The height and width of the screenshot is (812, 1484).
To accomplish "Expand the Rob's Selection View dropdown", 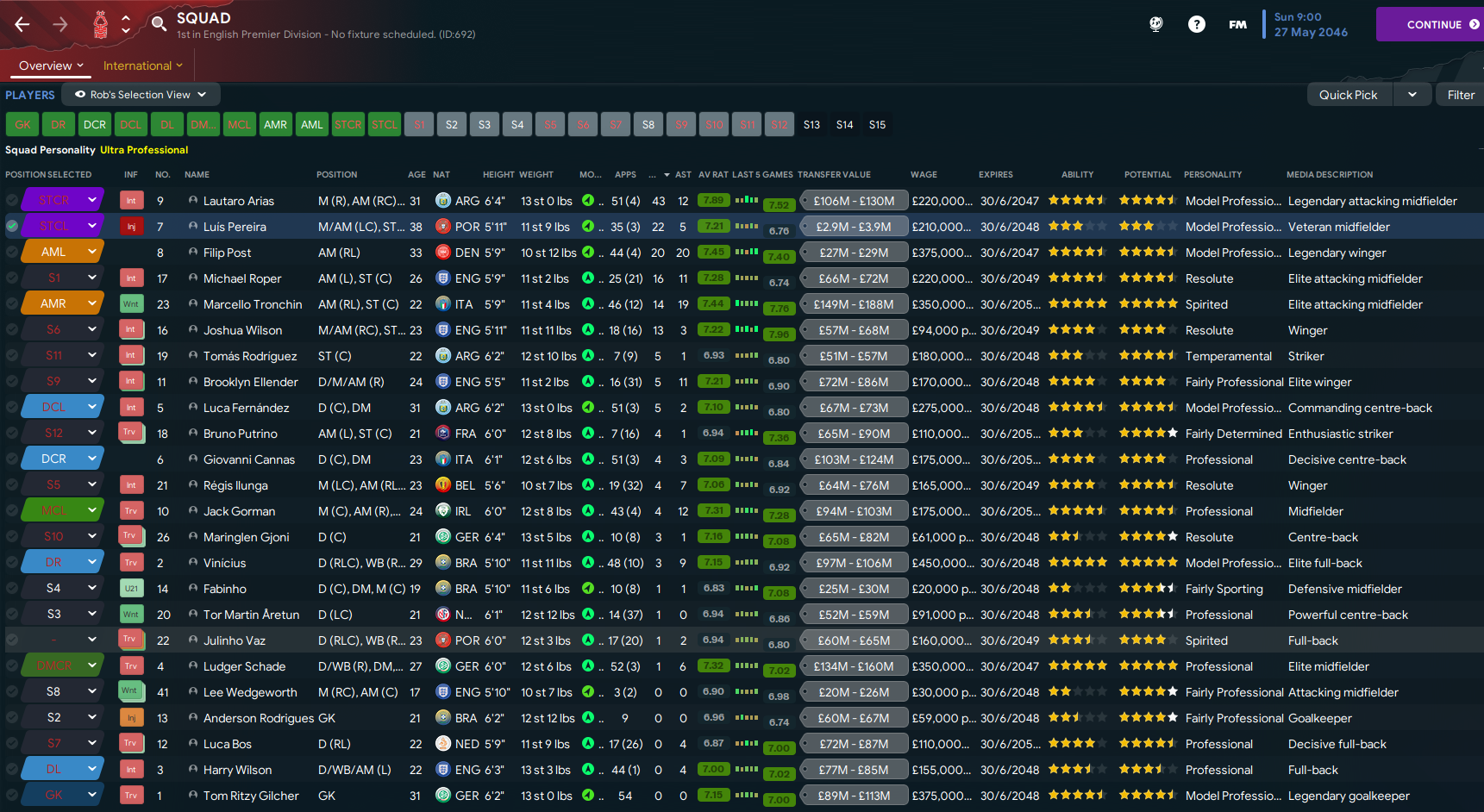I will pyautogui.click(x=141, y=95).
